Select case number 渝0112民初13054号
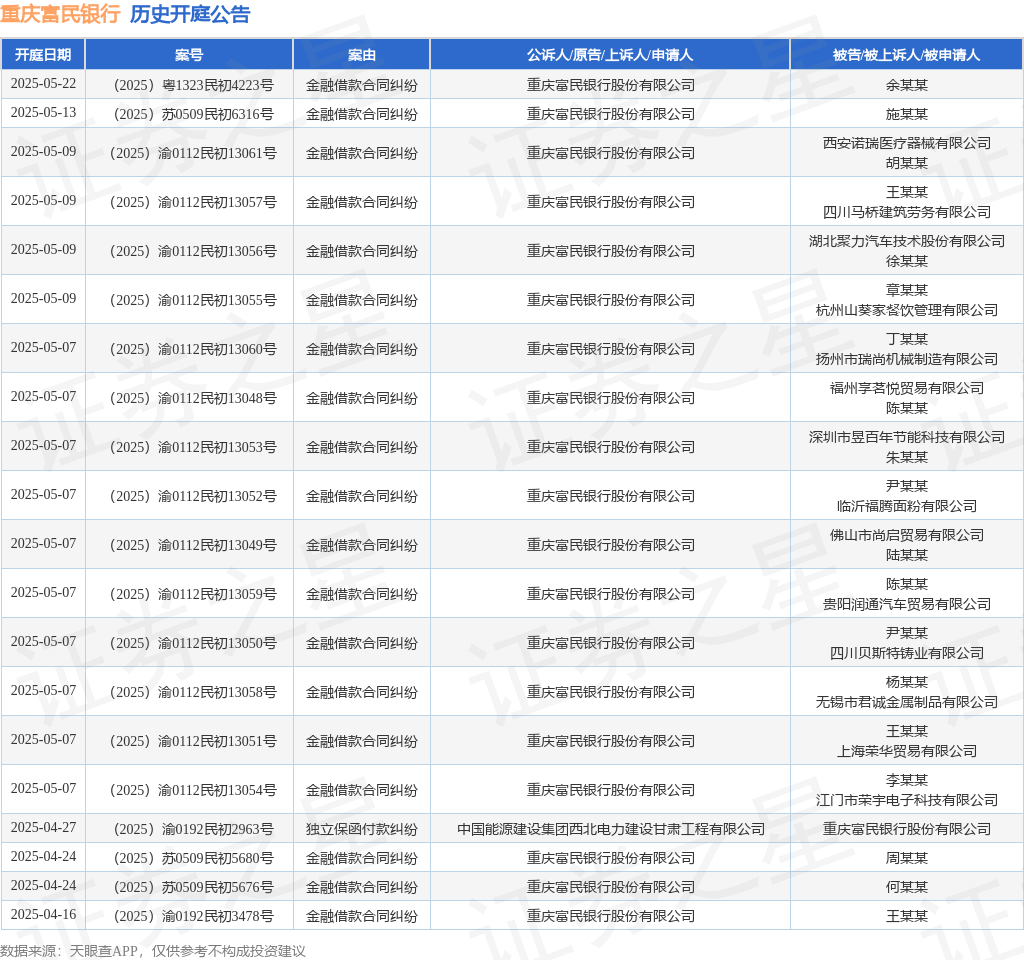1024x960 pixels. 193,790
